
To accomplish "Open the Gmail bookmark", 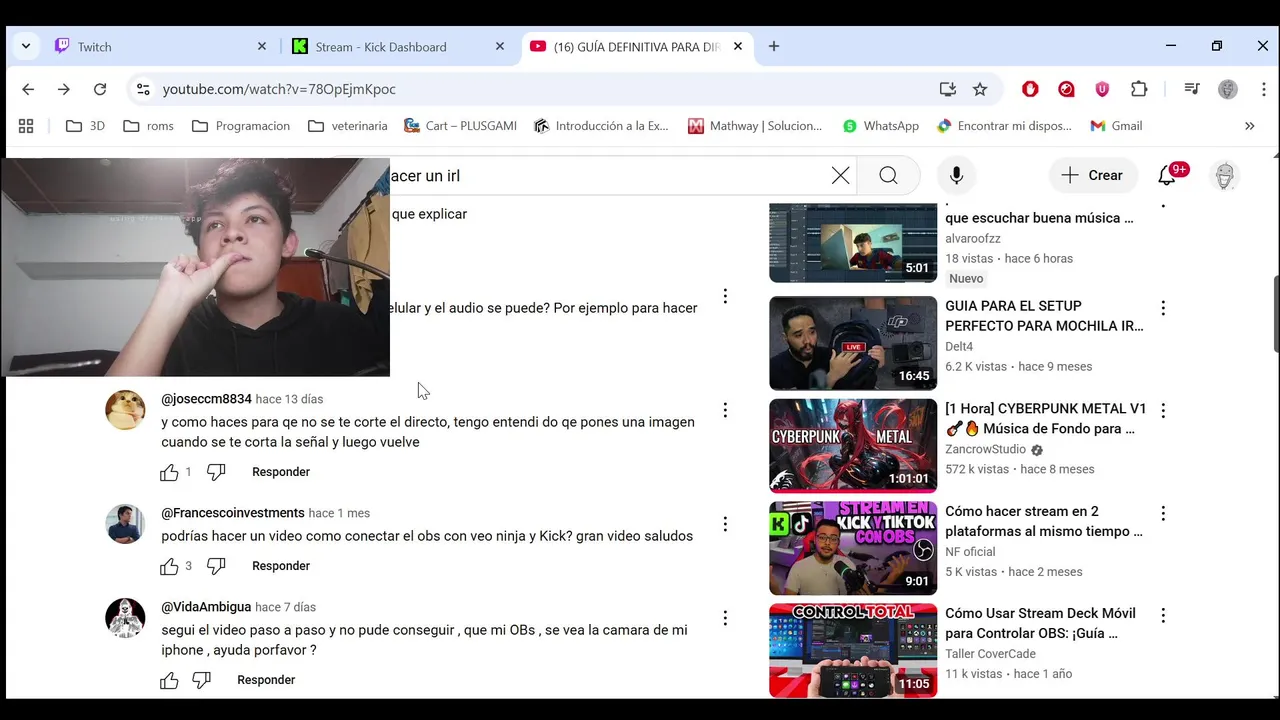I will tap(1116, 126).
